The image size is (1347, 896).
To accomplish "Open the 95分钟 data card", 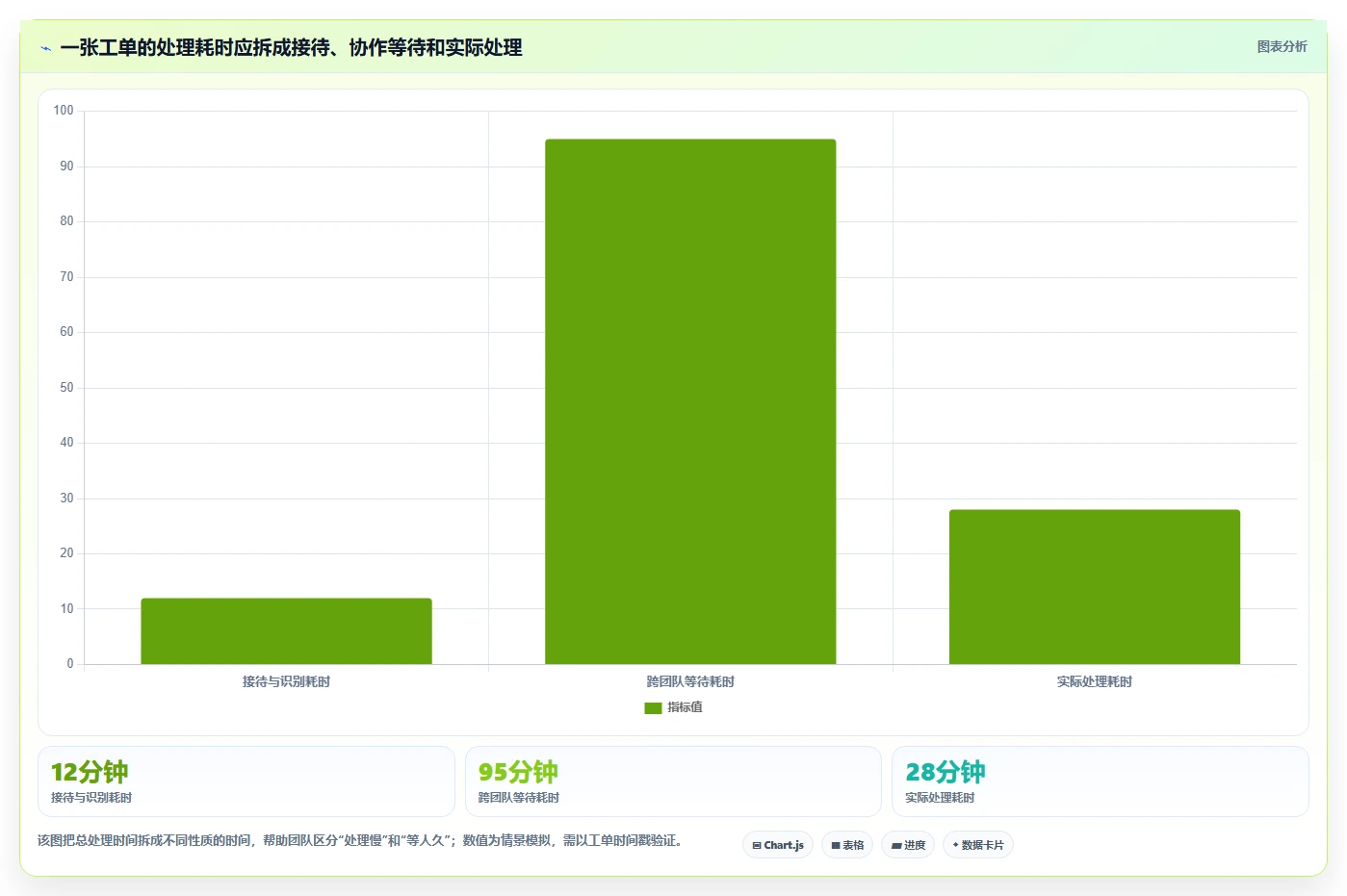I will click(x=673, y=781).
